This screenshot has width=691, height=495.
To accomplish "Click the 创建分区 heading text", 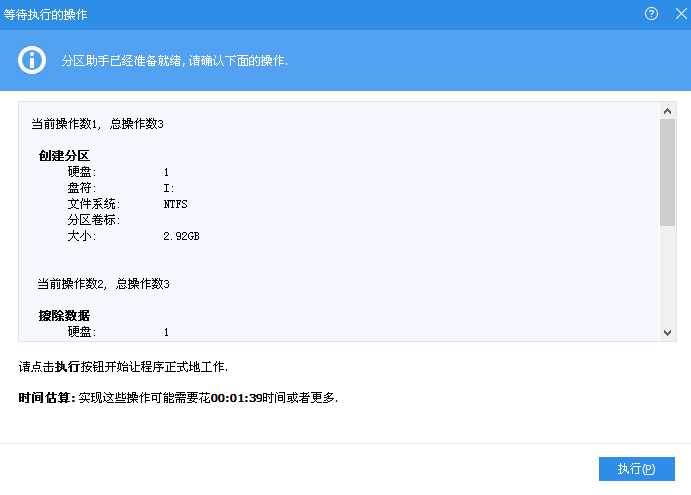I will (64, 156).
